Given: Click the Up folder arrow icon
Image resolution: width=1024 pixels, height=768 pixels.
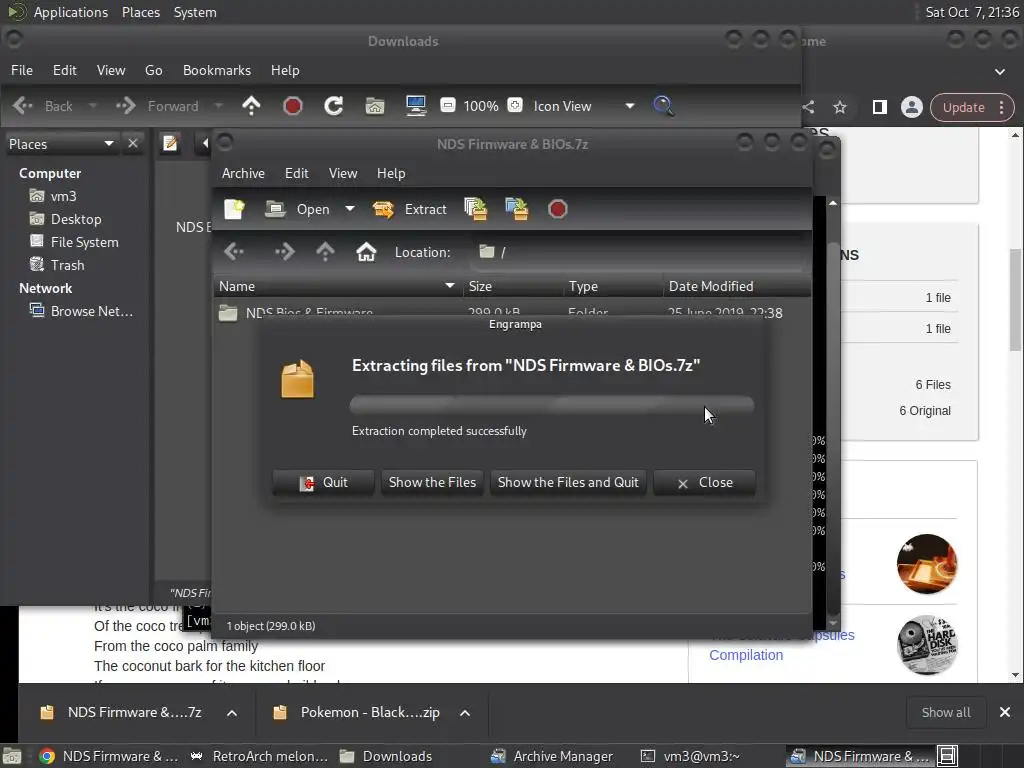Looking at the screenshot, I should (x=251, y=106).
